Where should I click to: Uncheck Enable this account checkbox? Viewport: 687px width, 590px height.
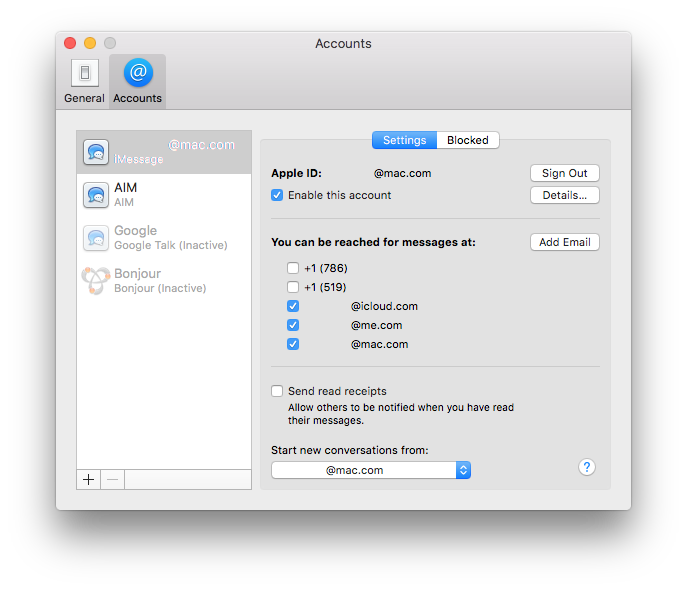(277, 195)
